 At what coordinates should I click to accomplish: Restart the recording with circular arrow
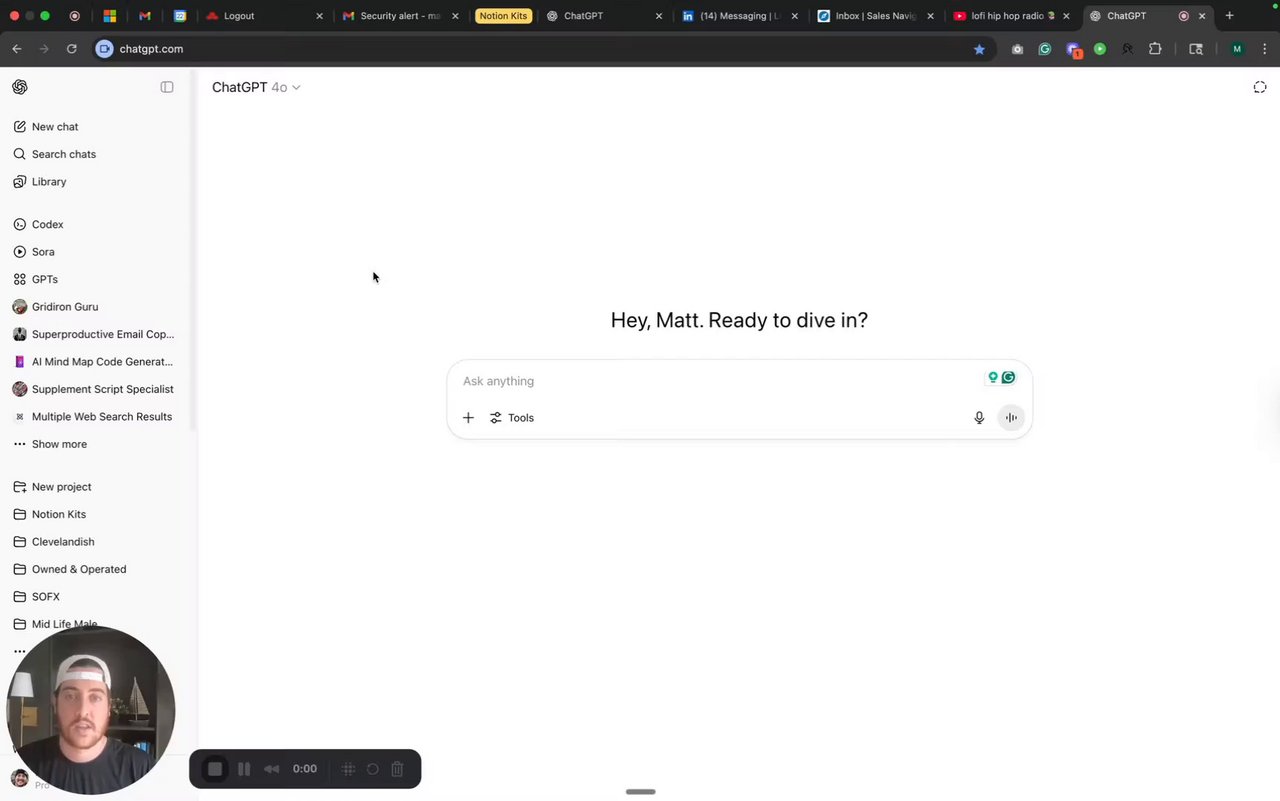click(372, 769)
